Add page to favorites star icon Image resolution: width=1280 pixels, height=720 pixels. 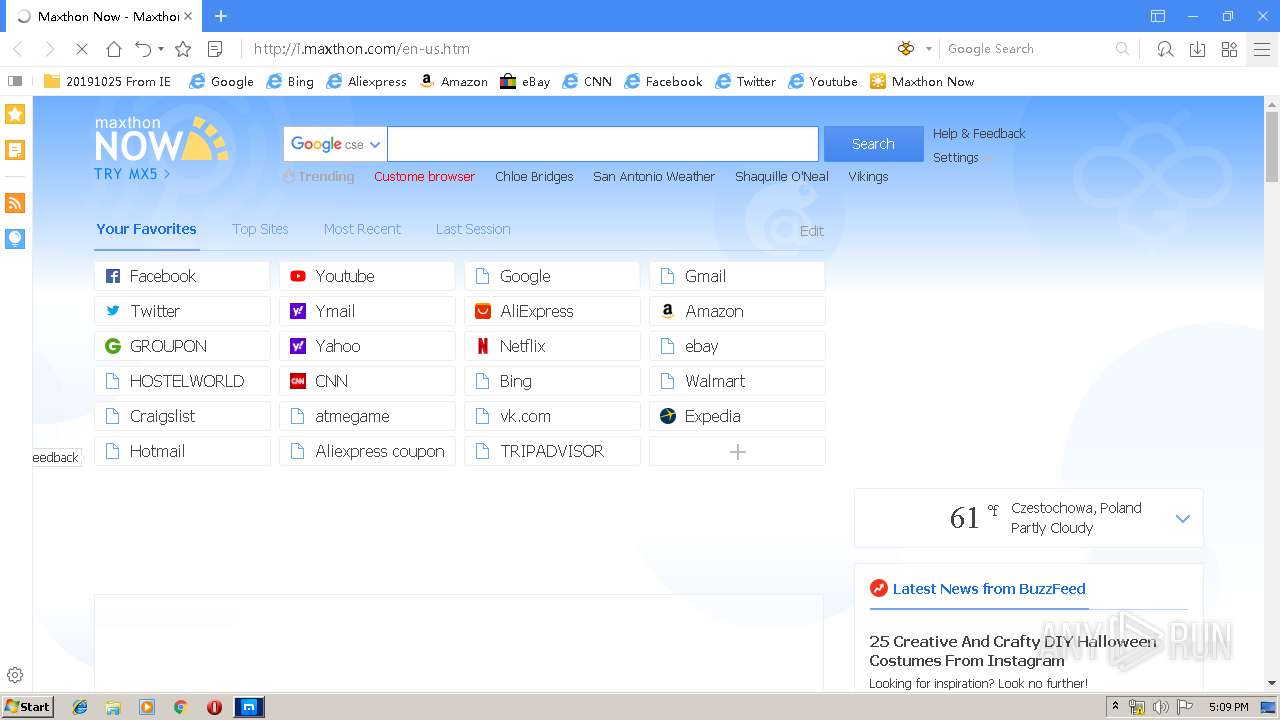183,49
